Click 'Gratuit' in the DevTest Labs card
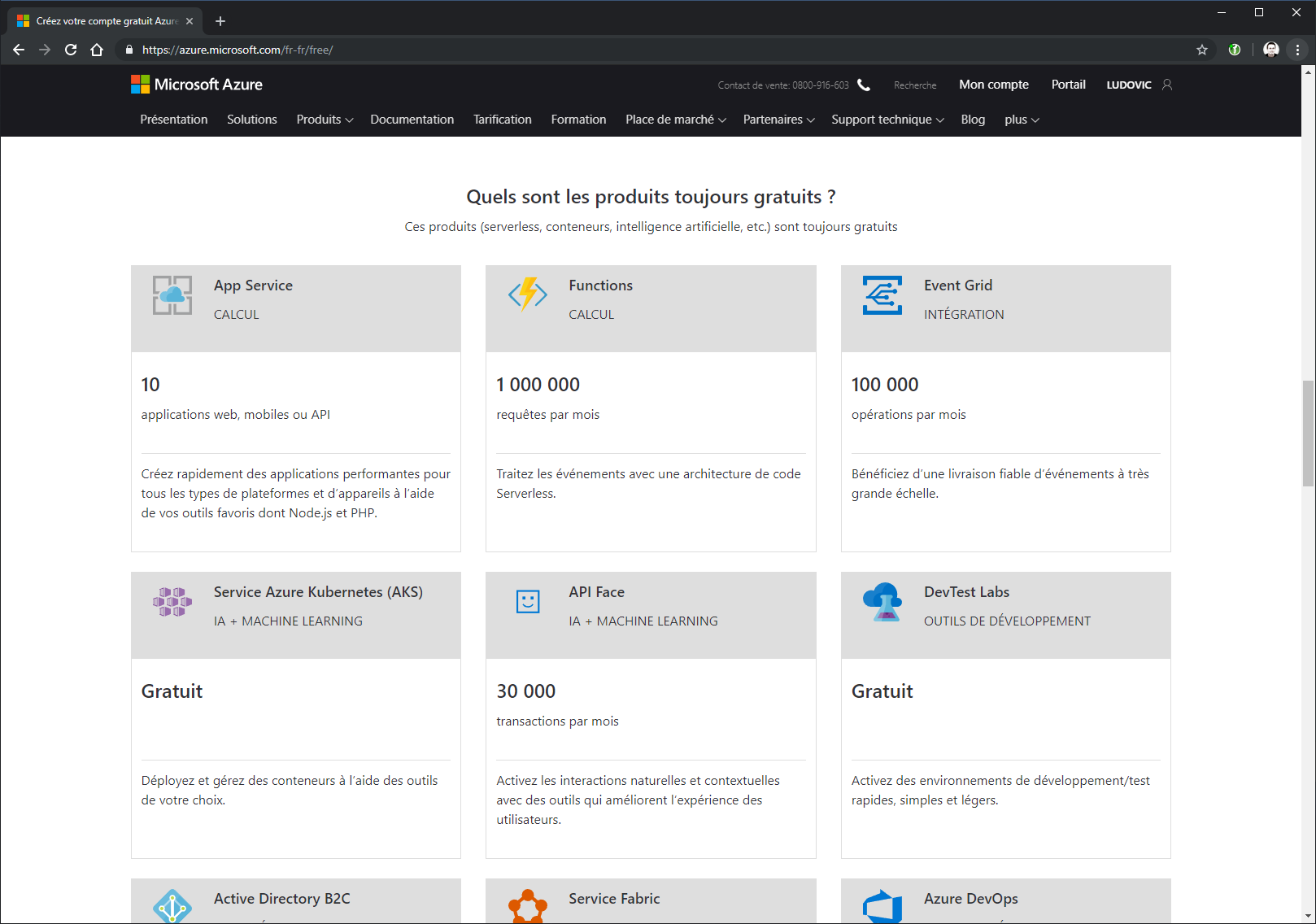1316x924 pixels. tap(882, 691)
